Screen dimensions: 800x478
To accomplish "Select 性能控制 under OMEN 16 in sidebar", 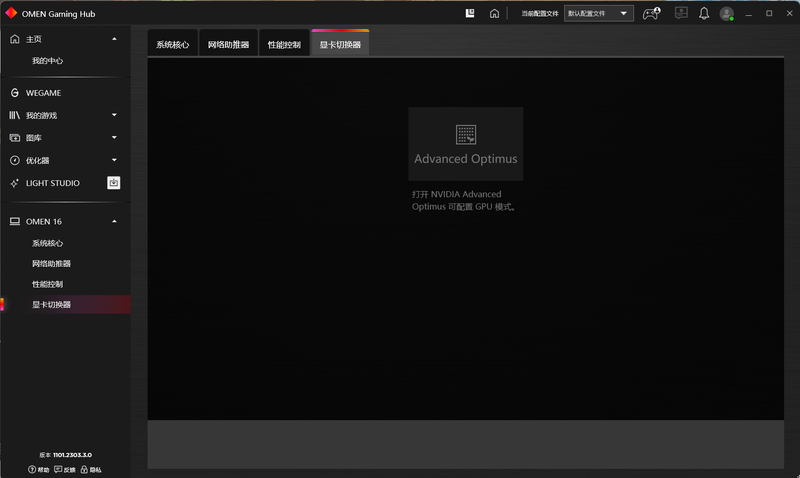I will (47, 284).
